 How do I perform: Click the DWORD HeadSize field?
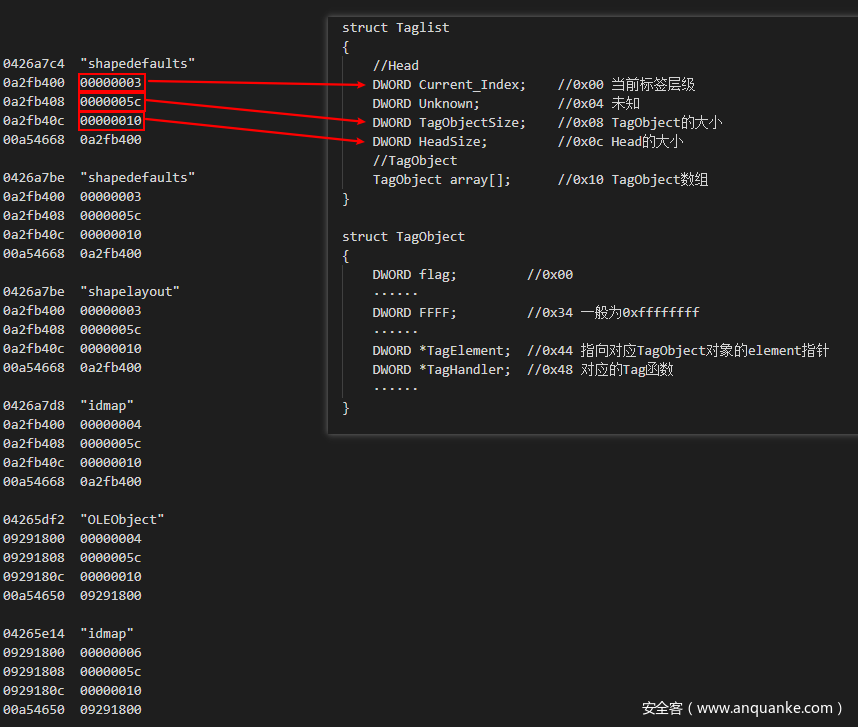pos(430,141)
